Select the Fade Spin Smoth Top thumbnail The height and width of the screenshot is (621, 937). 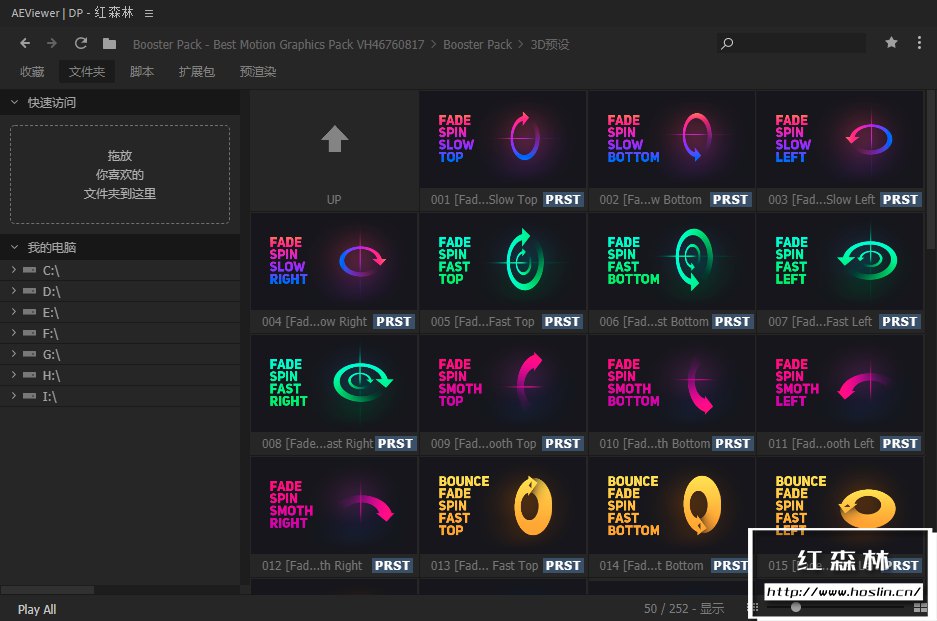pyautogui.click(x=503, y=383)
